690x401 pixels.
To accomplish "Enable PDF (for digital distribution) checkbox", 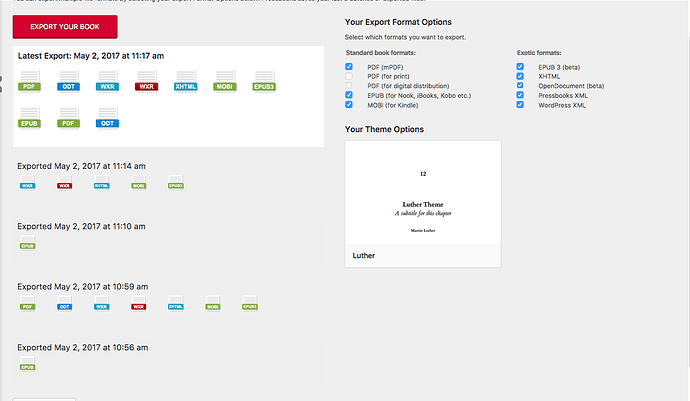I will 349,85.
